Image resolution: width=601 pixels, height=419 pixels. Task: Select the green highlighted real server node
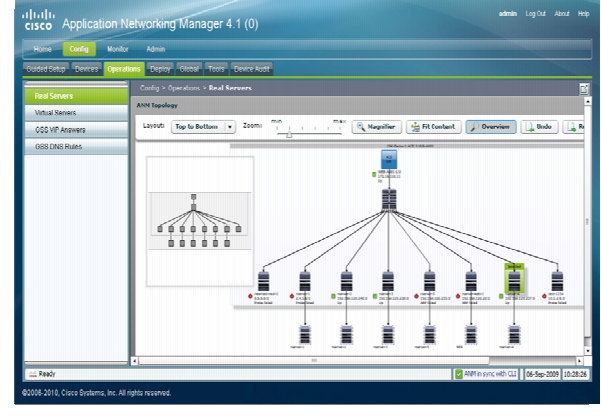[x=514, y=279]
